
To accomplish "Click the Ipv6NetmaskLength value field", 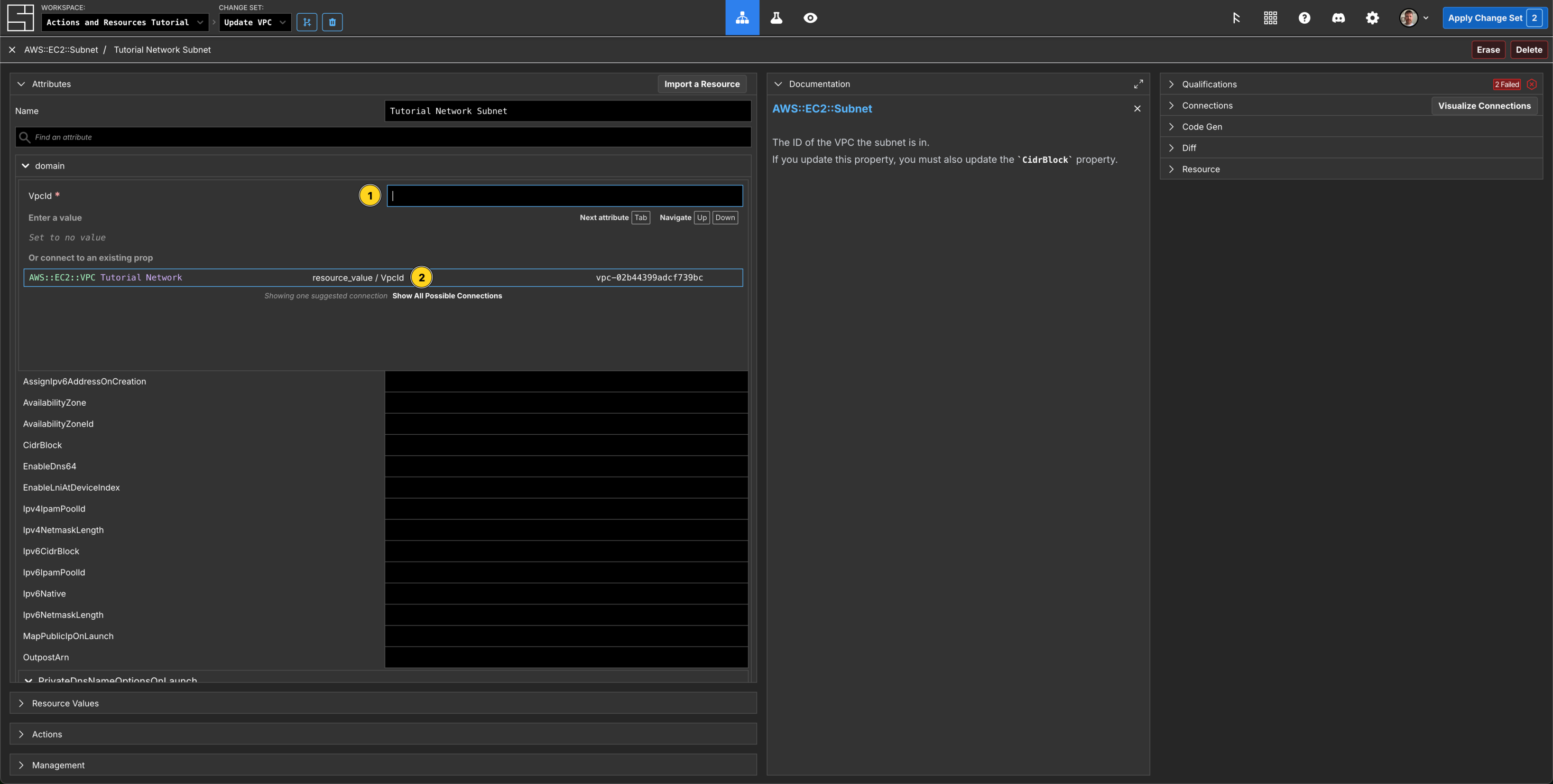I will tap(566, 614).
